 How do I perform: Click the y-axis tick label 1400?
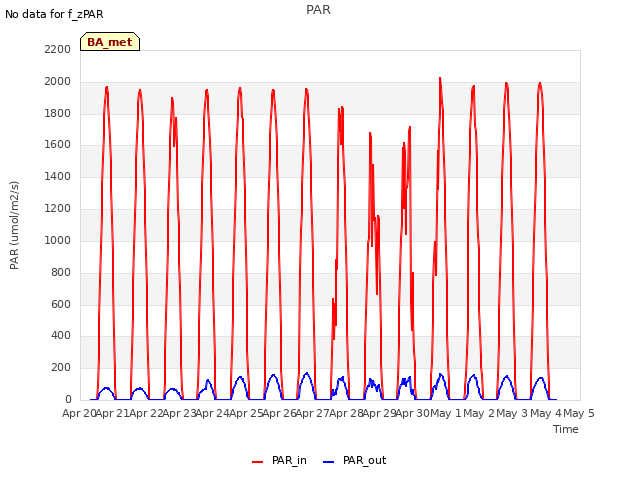coord(58,176)
